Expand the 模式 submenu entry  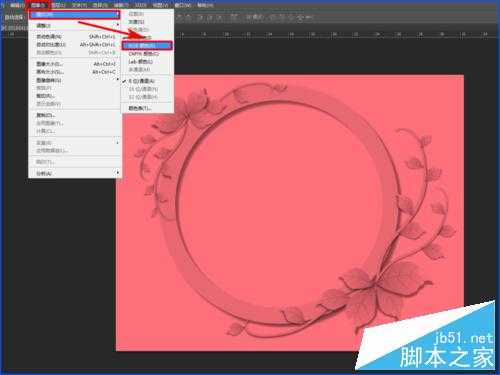(74, 15)
